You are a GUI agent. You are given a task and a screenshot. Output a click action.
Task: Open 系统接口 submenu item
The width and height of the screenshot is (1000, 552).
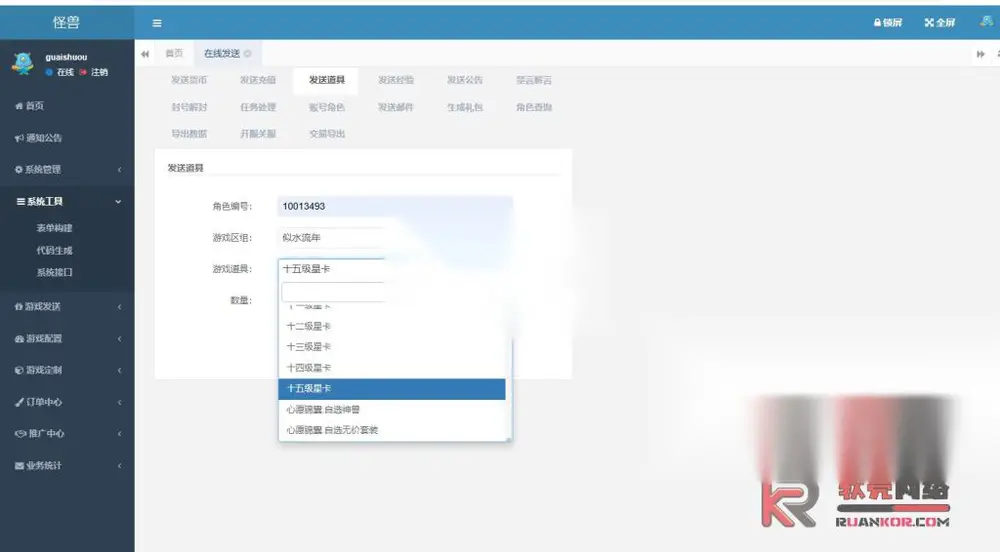click(x=54, y=272)
